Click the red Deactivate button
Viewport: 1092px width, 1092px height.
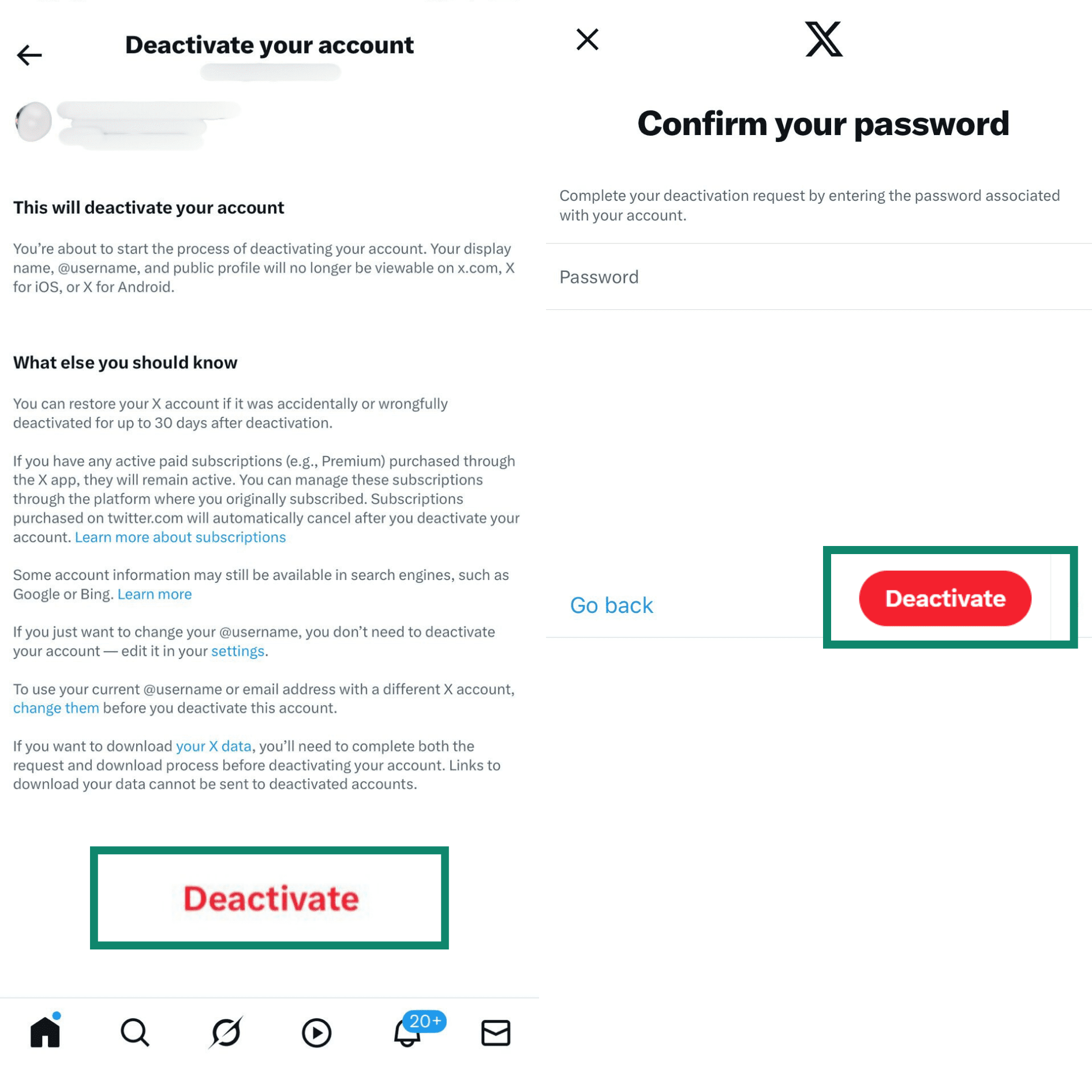(271, 898)
